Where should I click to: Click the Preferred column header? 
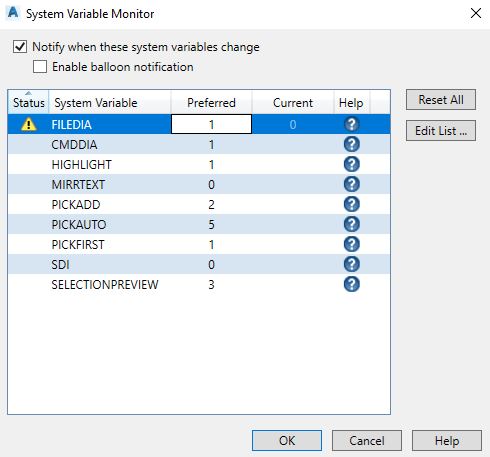[x=211, y=102]
